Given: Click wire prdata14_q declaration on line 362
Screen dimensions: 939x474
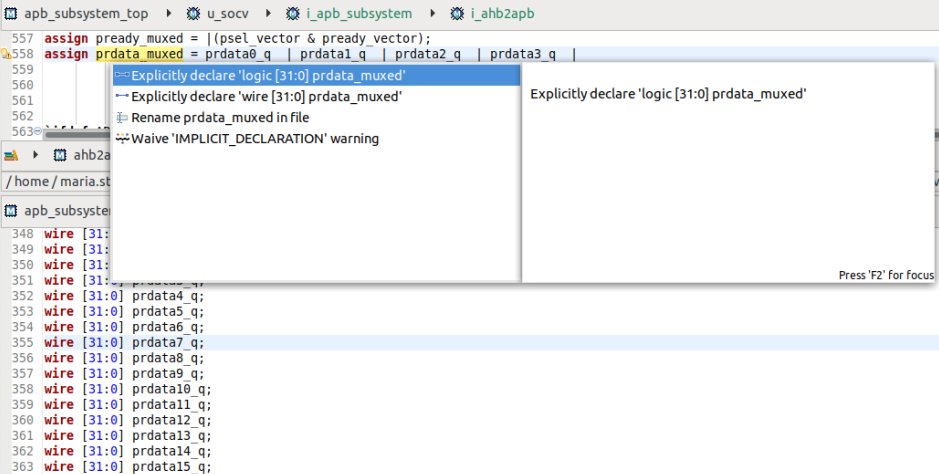Looking at the screenshot, I should coord(128,452).
